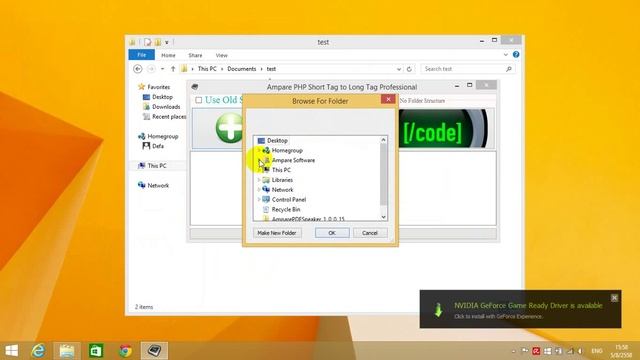Image resolution: width=640 pixels, height=360 pixels.
Task: Select Desktop in the folder tree
Action: pyautogui.click(x=277, y=140)
